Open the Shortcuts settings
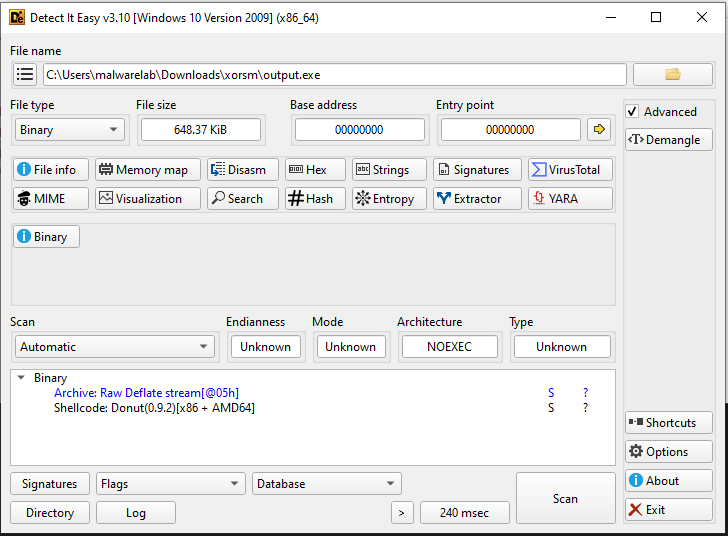The height and width of the screenshot is (536, 728). click(669, 423)
